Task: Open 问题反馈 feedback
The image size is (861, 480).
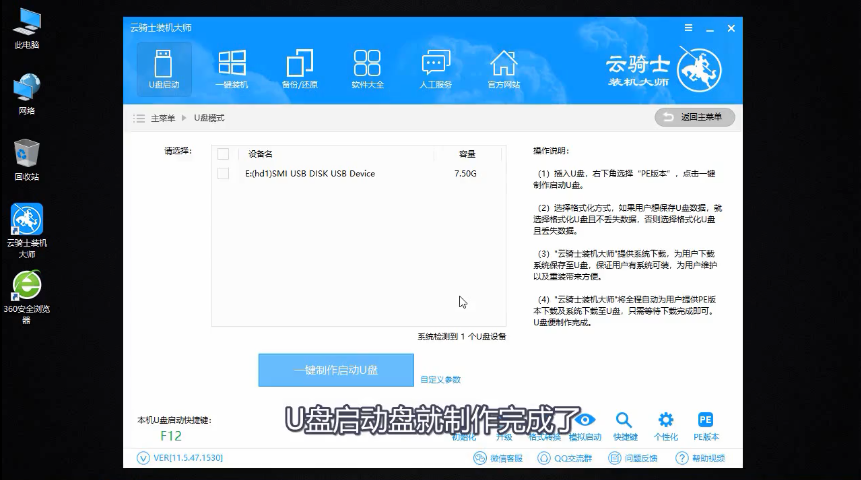Action: (633, 458)
